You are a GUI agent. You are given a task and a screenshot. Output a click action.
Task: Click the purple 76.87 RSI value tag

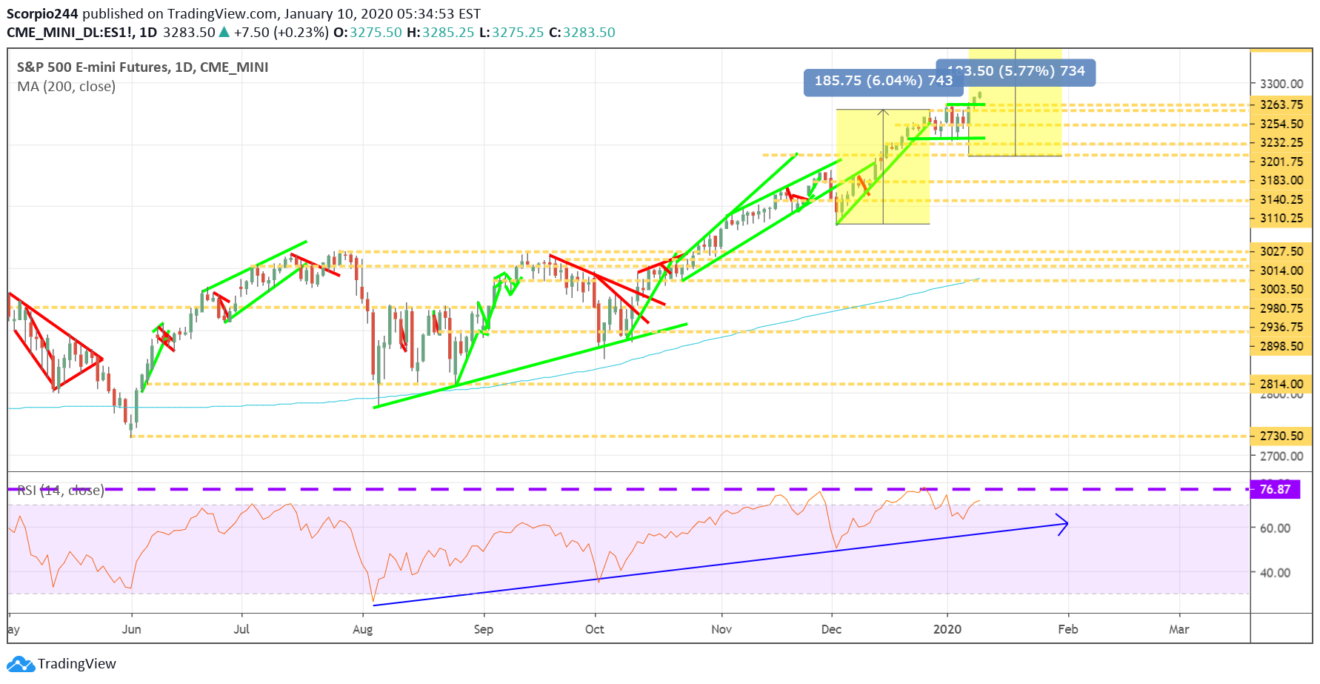click(1272, 489)
